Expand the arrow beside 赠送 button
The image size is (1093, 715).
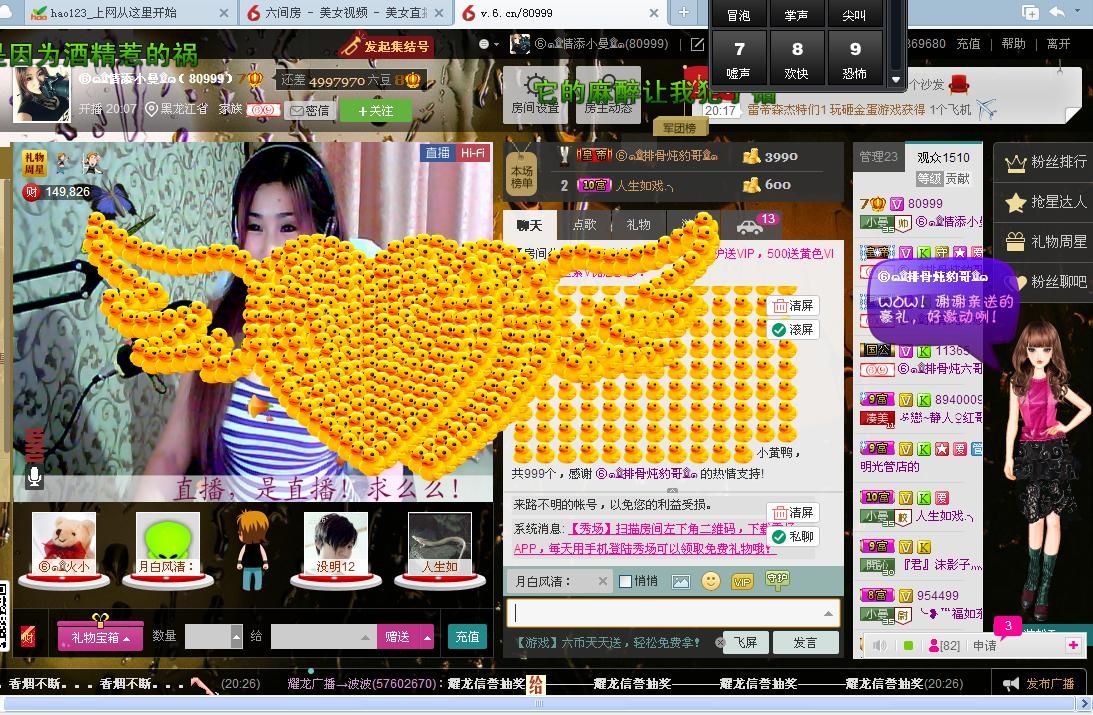427,636
